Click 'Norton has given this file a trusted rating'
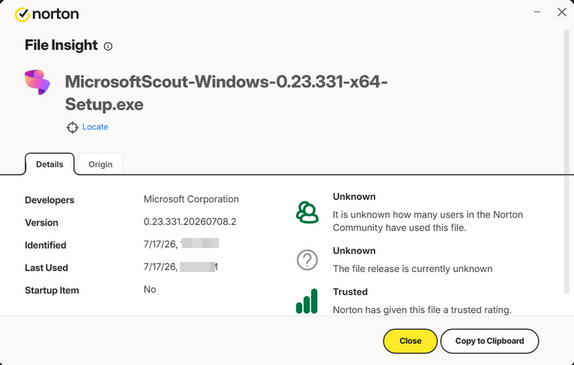 [422, 310]
